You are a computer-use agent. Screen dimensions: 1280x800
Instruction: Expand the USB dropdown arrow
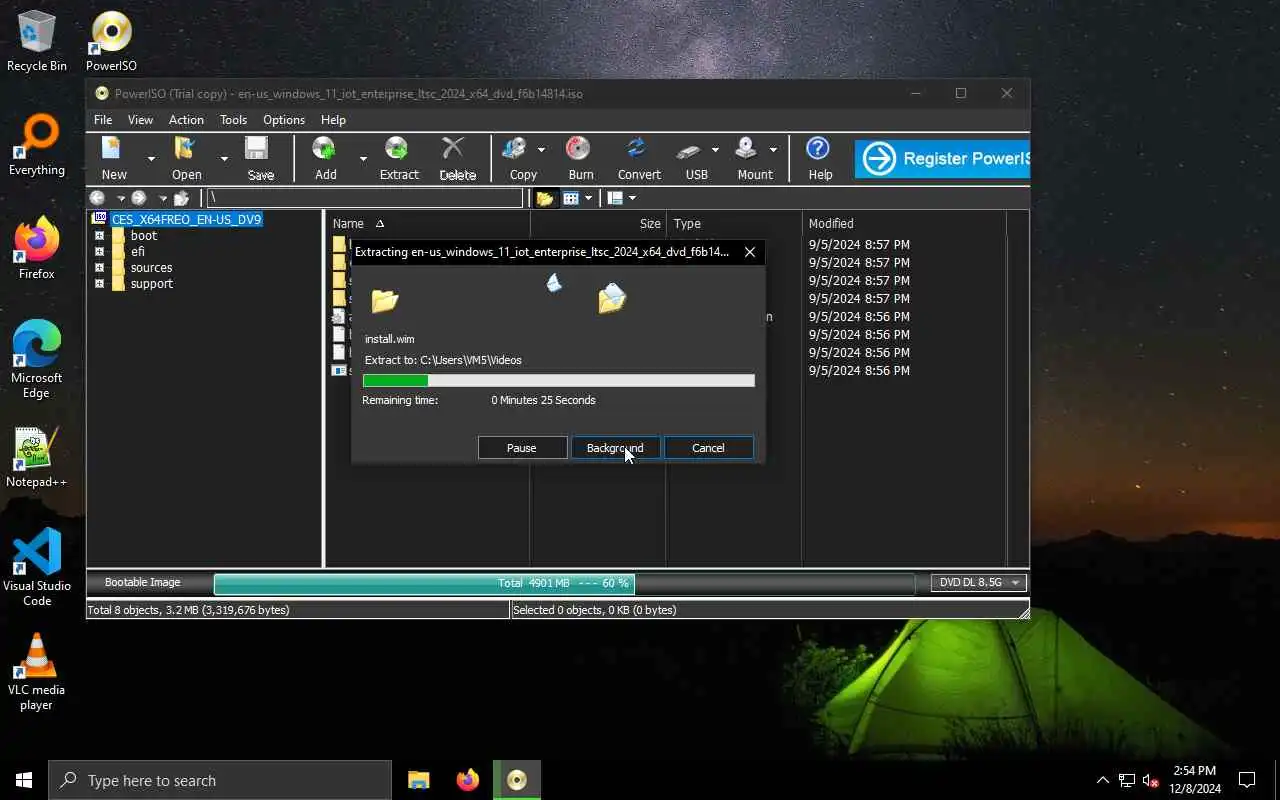(x=715, y=150)
